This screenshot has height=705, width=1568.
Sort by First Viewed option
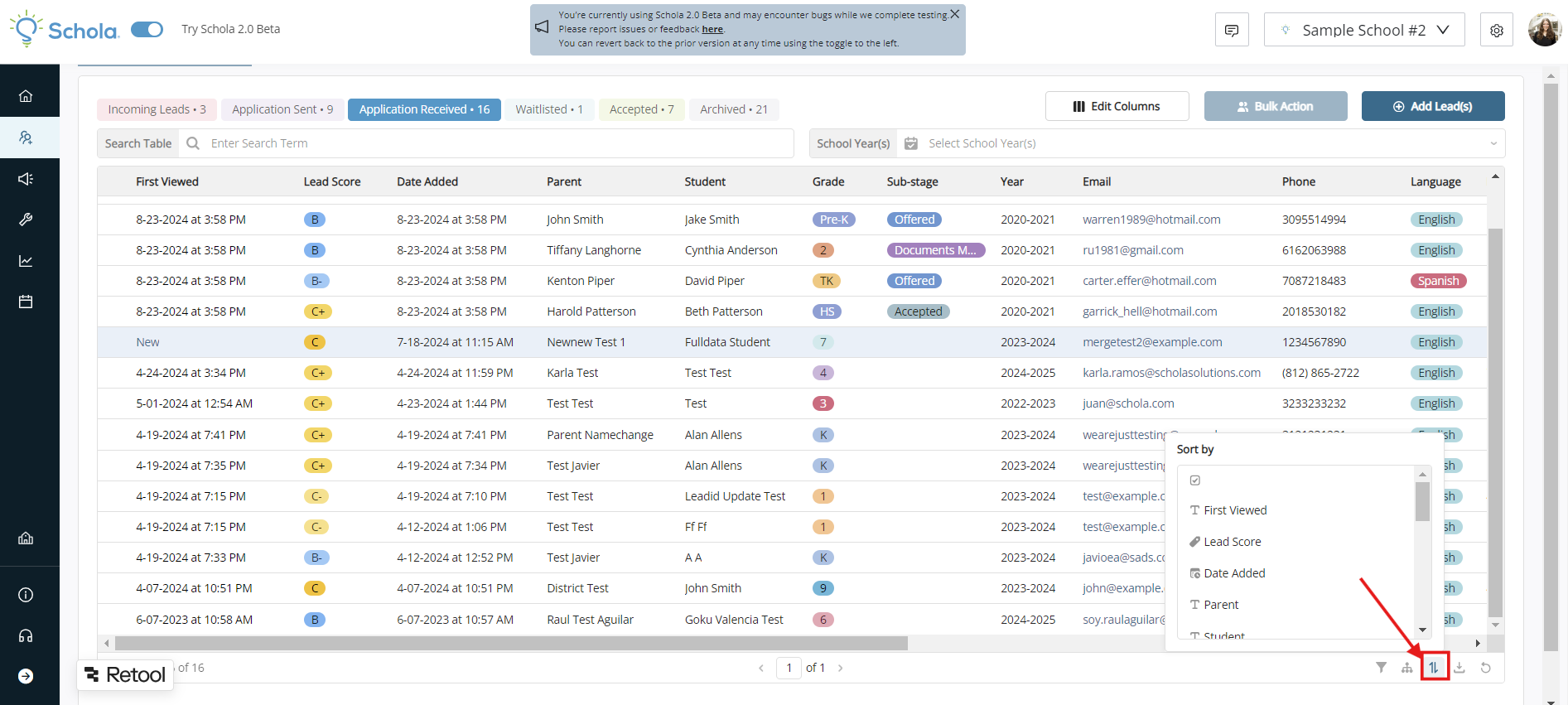click(1296, 510)
